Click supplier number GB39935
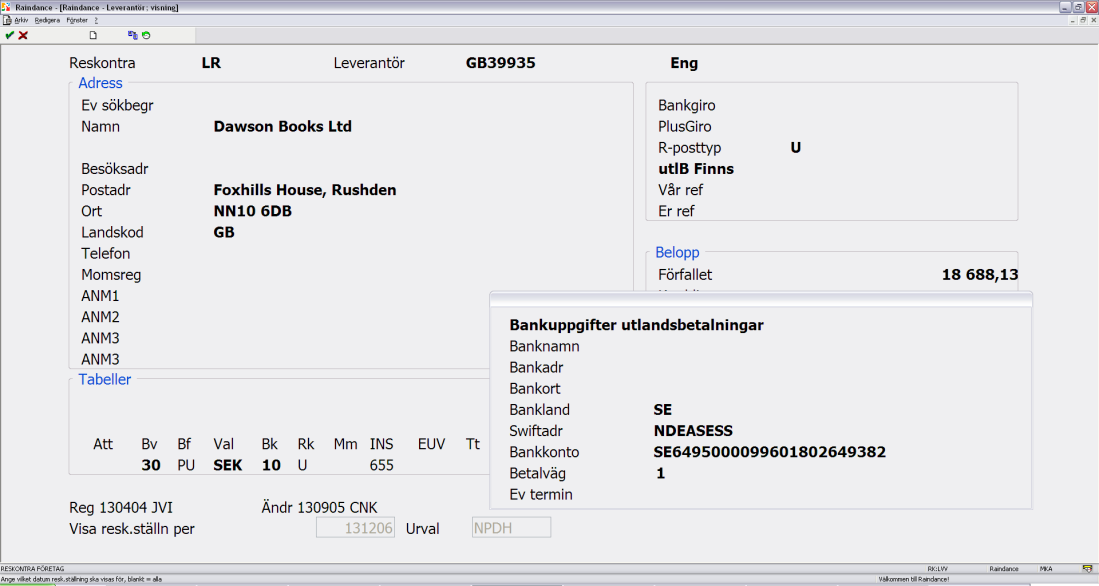The image size is (1099, 586). click(x=500, y=63)
